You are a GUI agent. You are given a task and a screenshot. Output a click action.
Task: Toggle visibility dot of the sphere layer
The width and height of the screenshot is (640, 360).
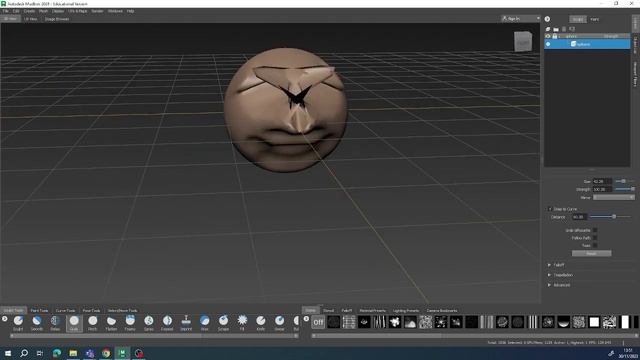pyautogui.click(x=548, y=44)
